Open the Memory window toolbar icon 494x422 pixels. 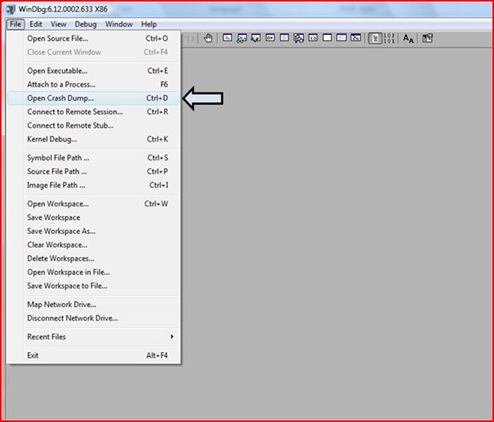pos(284,38)
